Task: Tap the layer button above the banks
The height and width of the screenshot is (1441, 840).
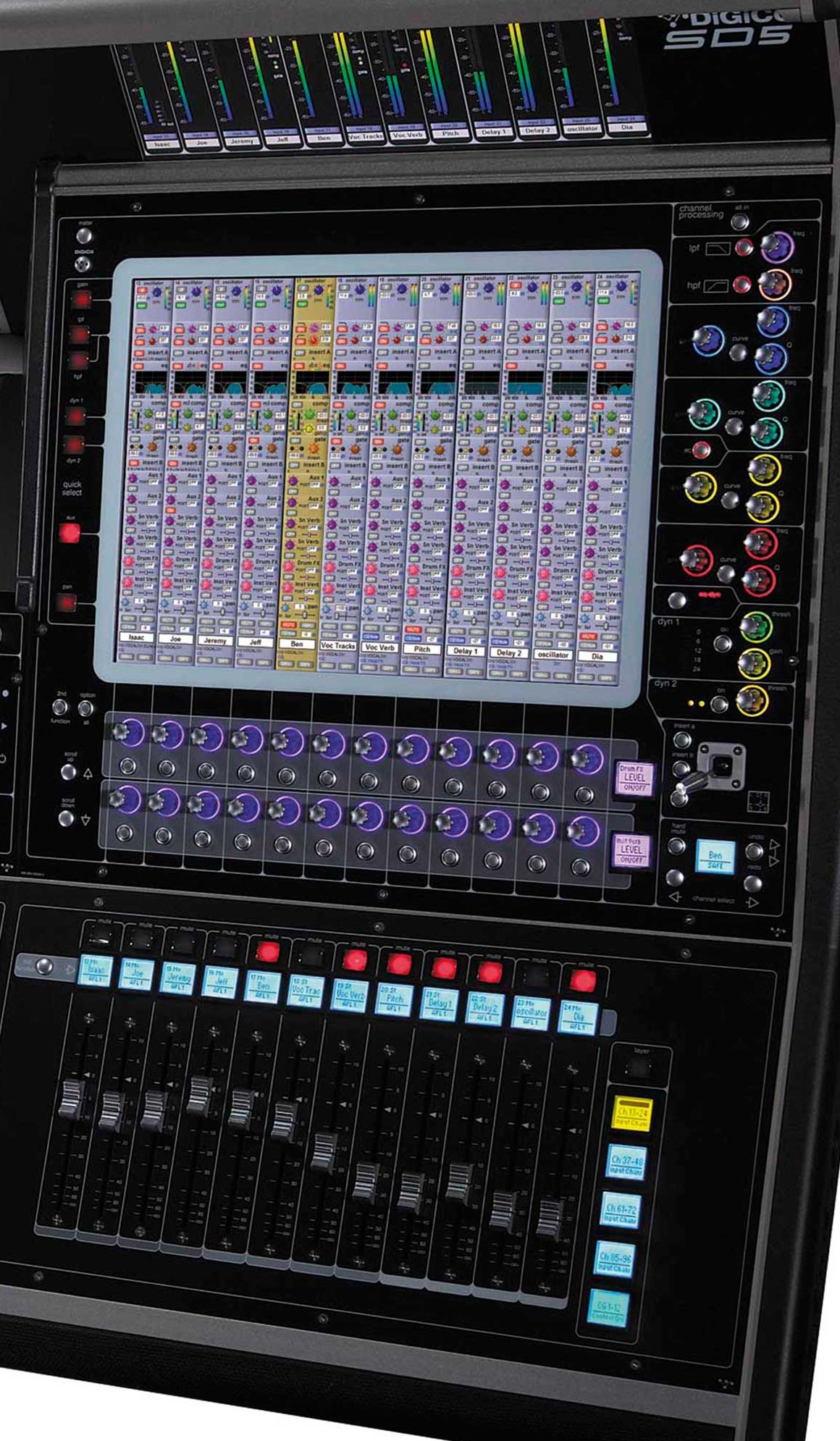Action: click(637, 1069)
